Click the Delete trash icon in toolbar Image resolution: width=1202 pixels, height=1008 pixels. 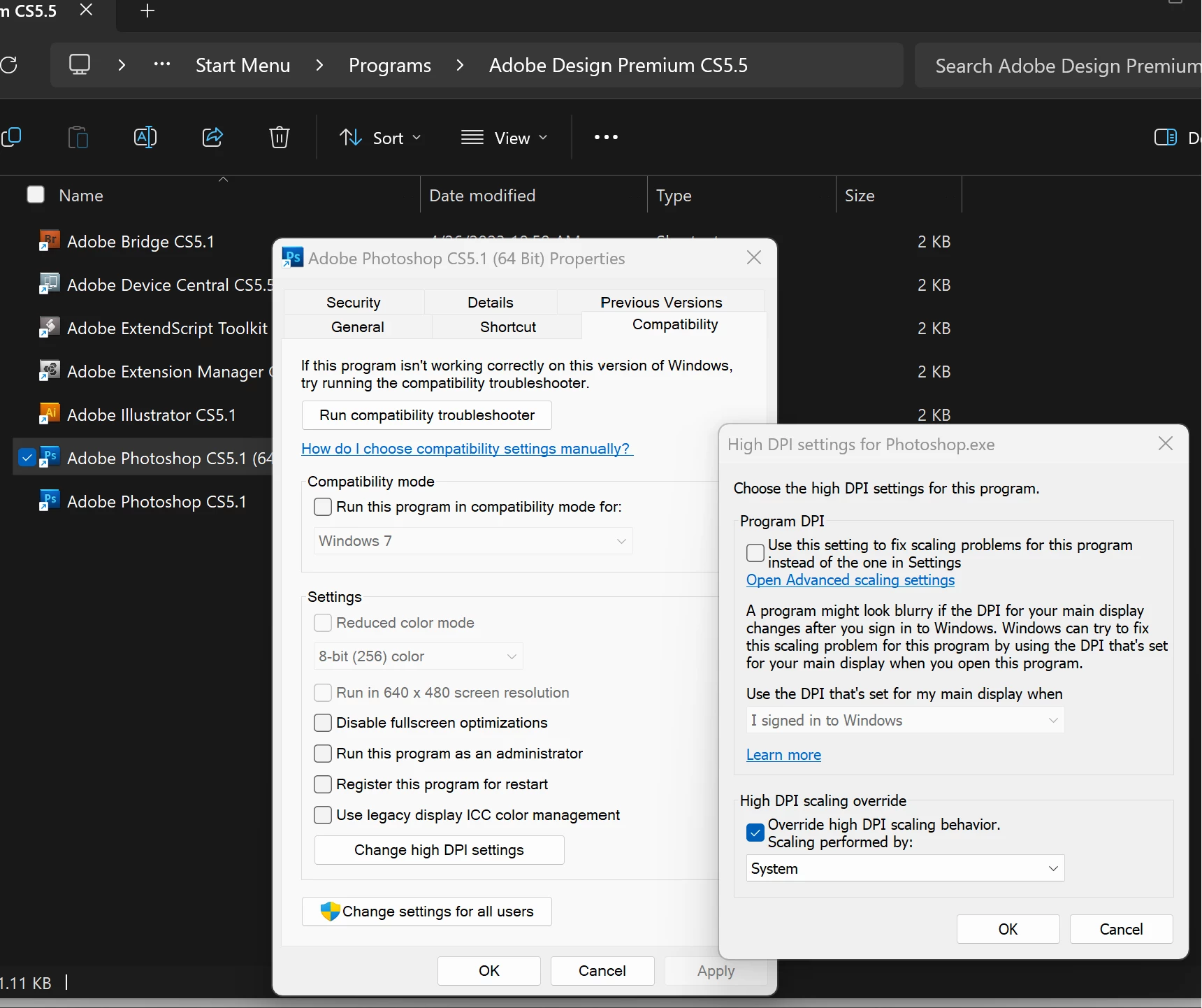[280, 137]
